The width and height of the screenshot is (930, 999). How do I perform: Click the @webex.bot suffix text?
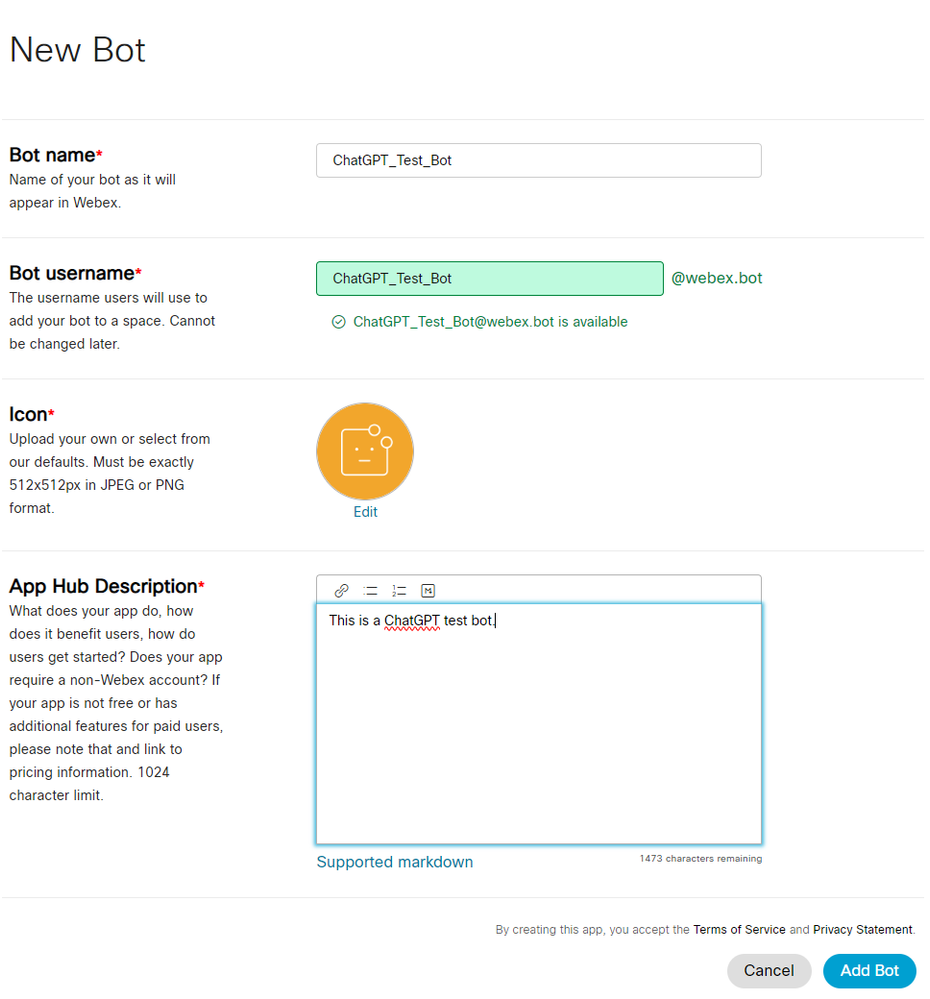coord(717,278)
